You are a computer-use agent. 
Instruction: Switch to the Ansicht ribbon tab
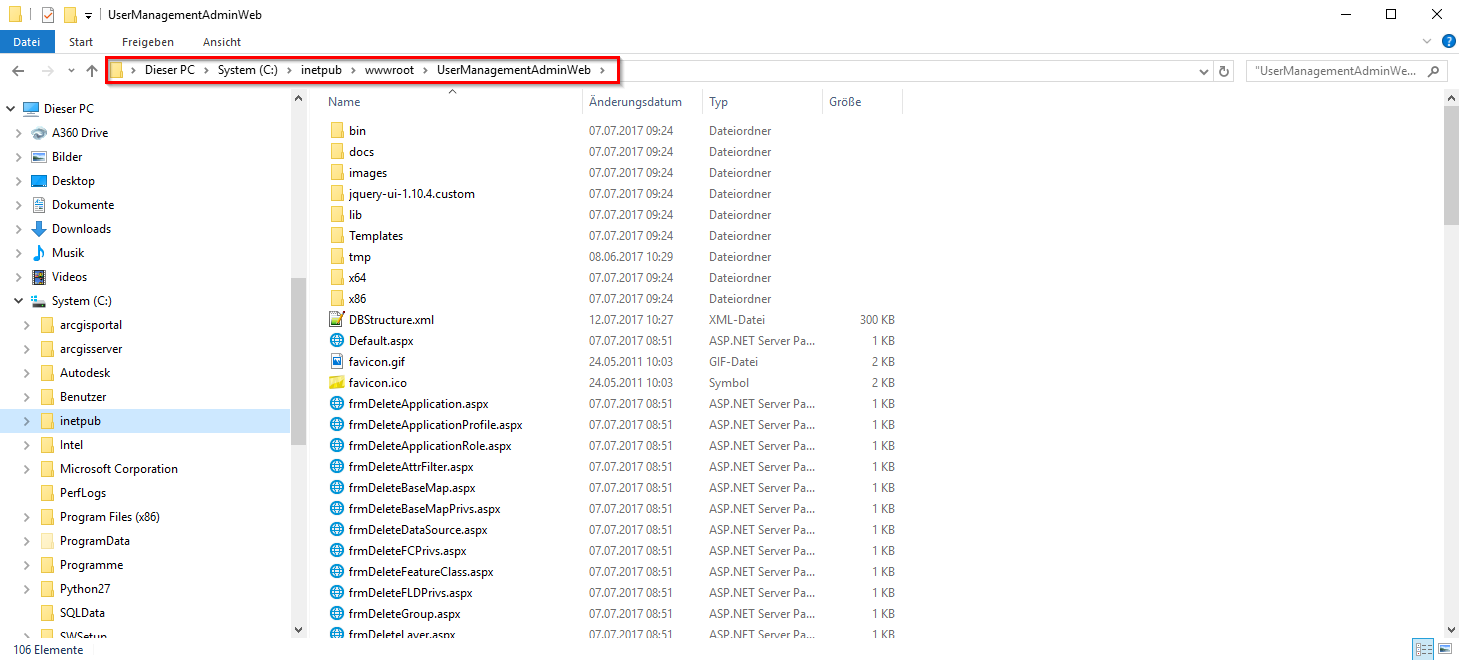[x=220, y=41]
